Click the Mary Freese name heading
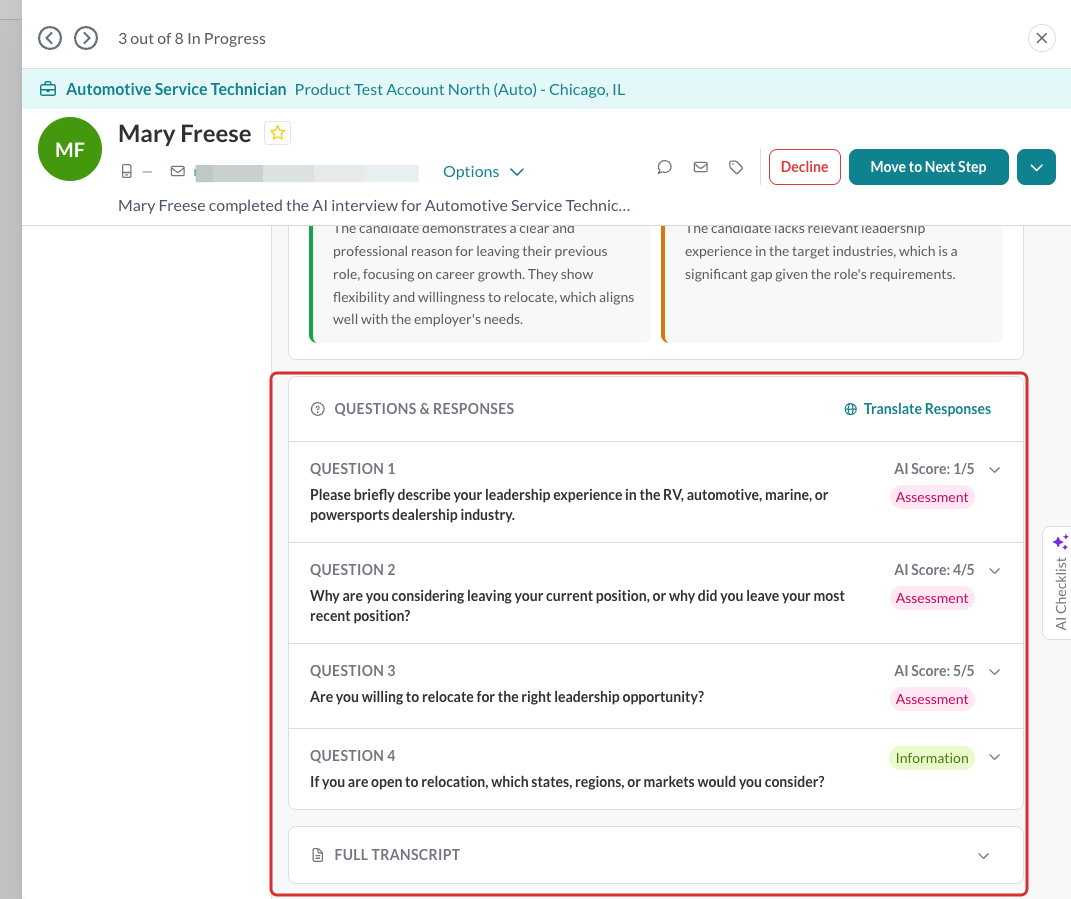This screenshot has width=1071, height=899. pos(184,133)
